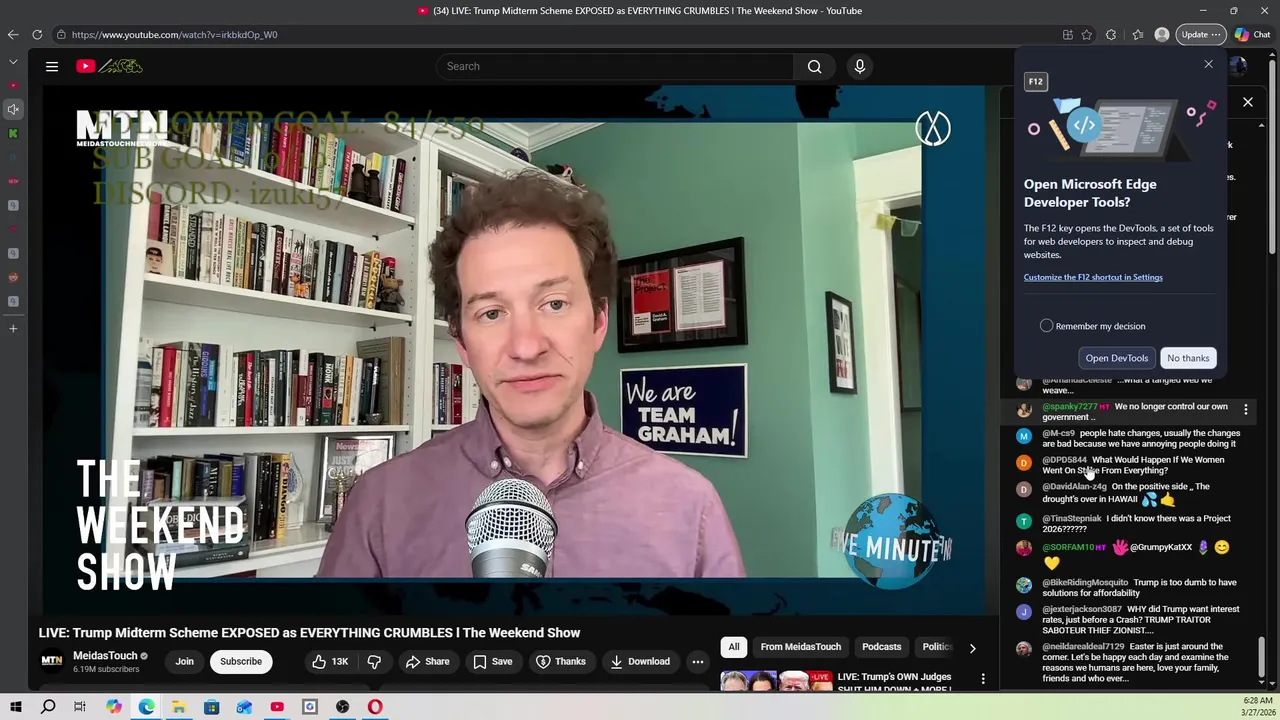The image size is (1280, 720).
Task: Open Opera browser from the taskbar
Action: point(375,707)
